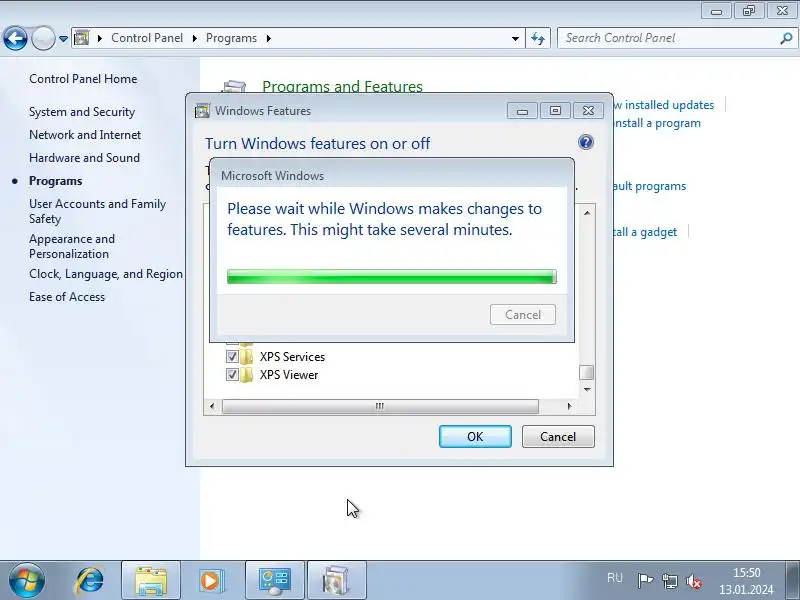The image size is (800, 600).
Task: Click the Programs and Features icon
Action: click(x=235, y=86)
